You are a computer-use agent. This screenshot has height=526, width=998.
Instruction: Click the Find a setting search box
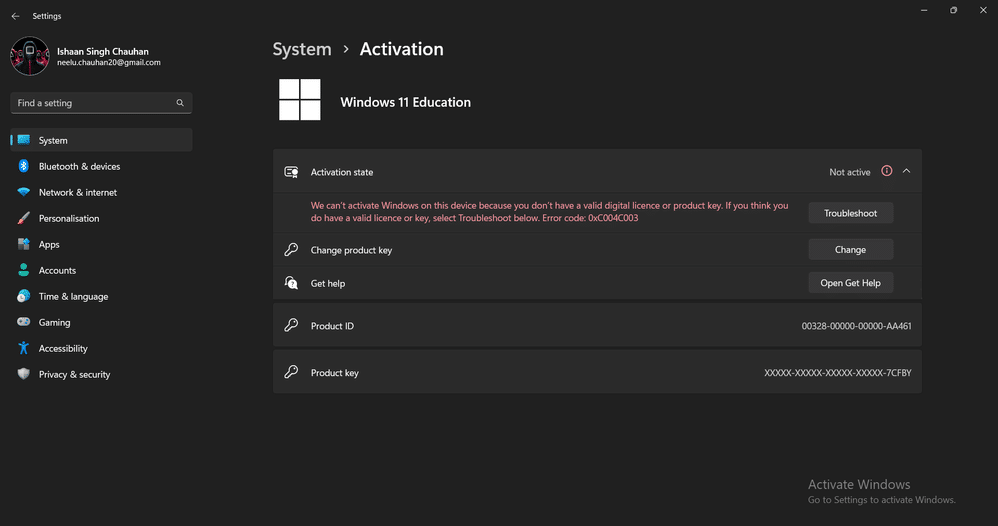tap(101, 103)
